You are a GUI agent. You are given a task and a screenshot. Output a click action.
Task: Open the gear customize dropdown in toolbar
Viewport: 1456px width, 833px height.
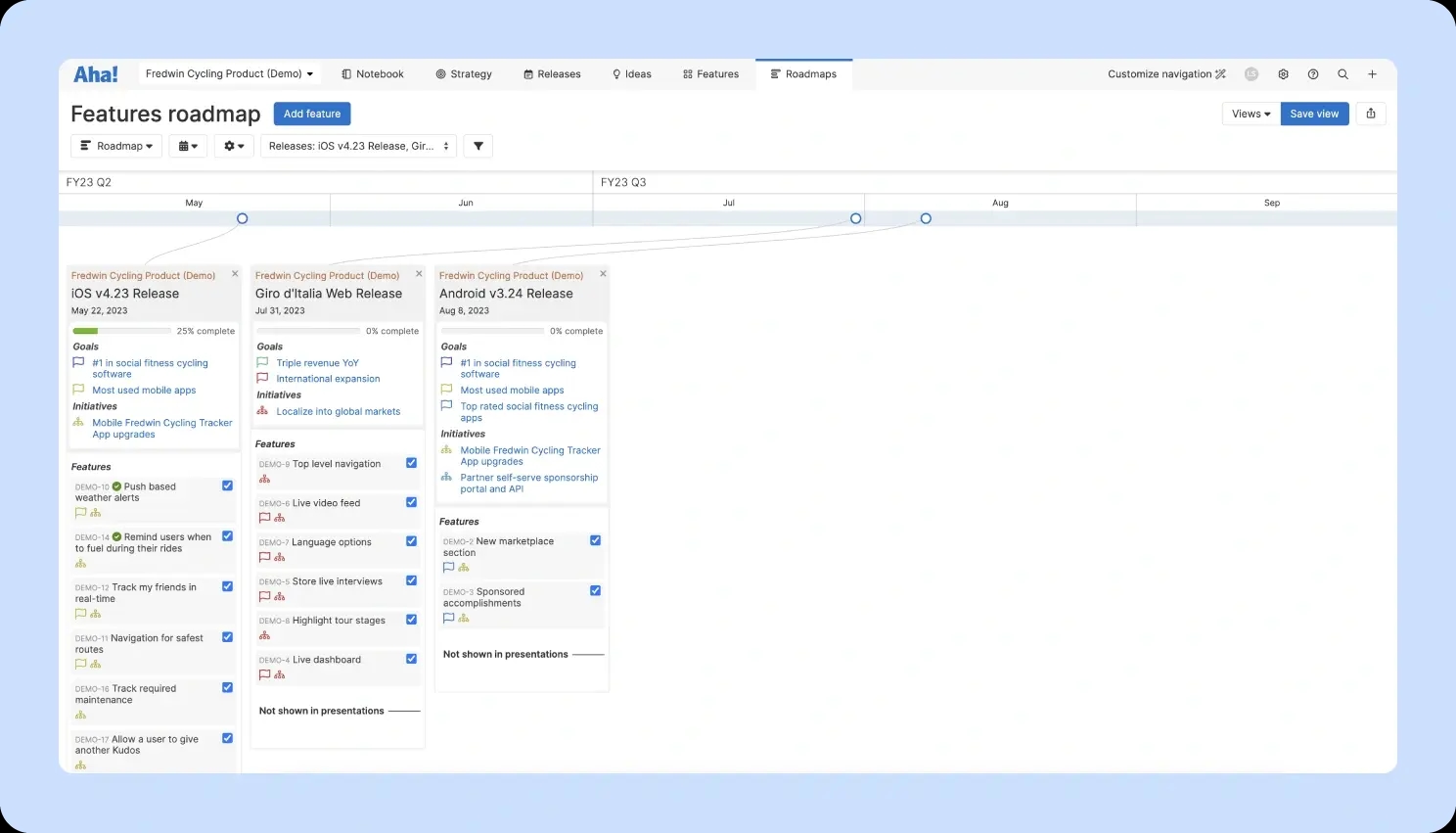pos(234,146)
